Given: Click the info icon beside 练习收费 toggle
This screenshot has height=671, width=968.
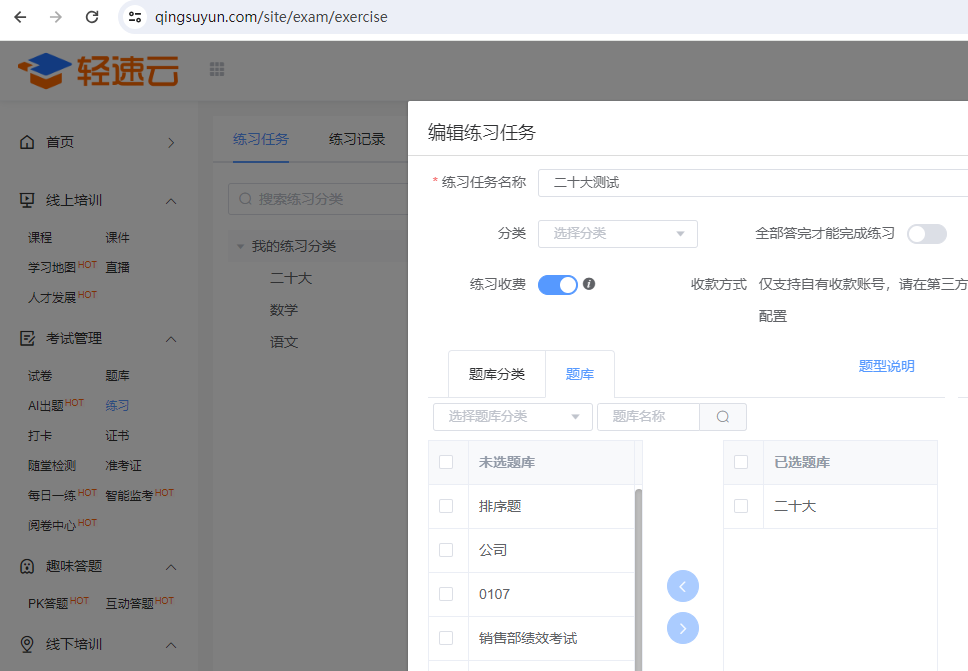Looking at the screenshot, I should [589, 284].
